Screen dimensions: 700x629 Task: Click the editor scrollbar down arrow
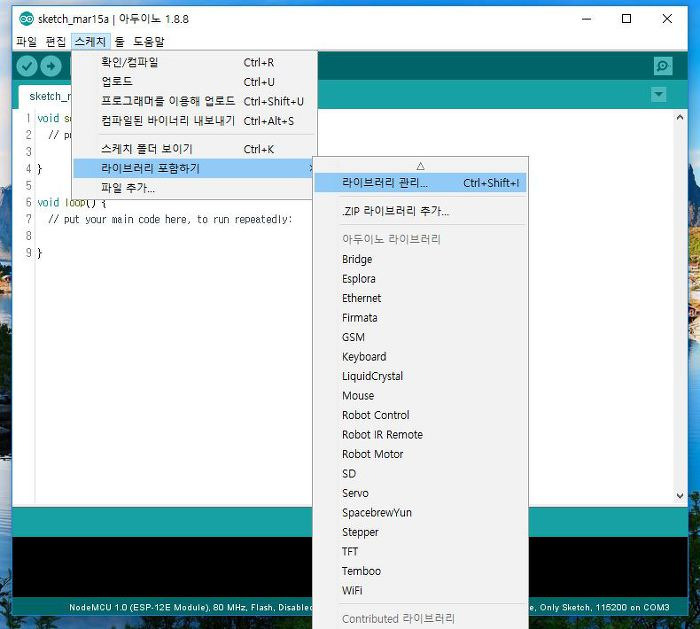(x=679, y=496)
